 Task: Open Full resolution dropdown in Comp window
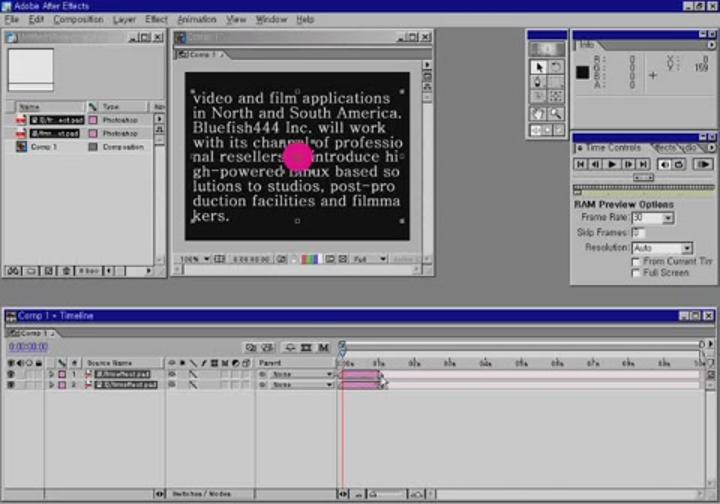(x=370, y=259)
